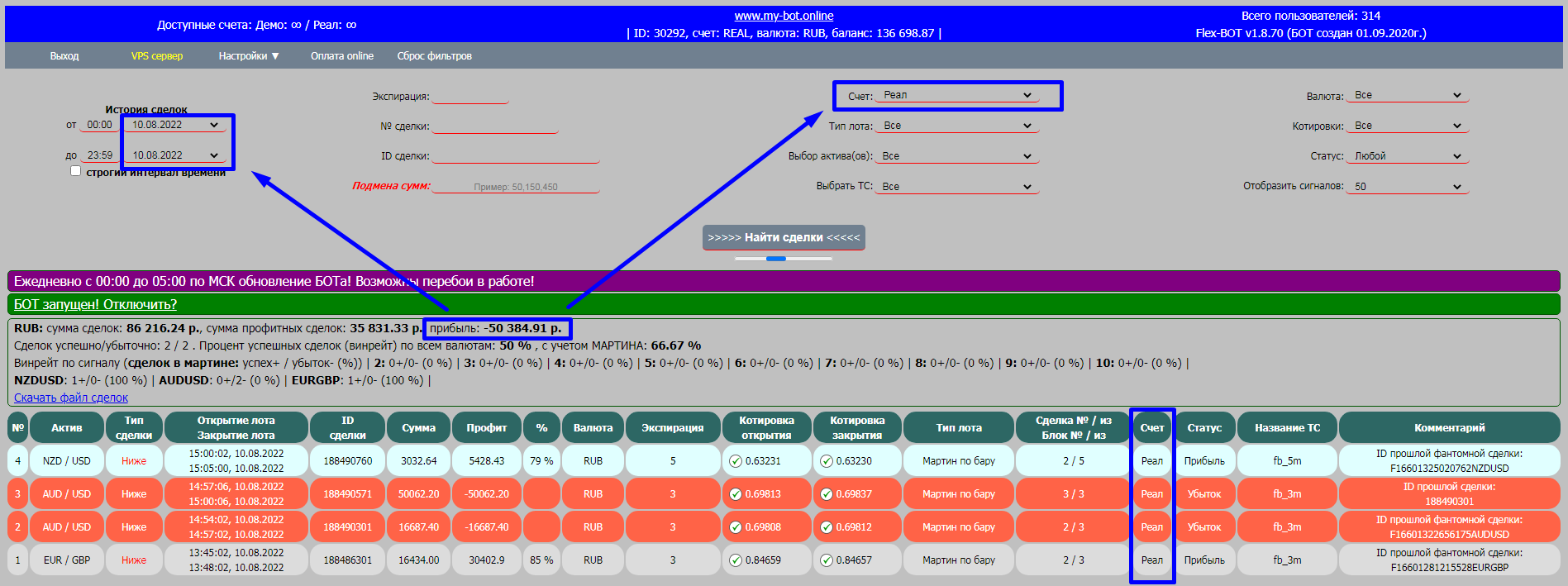Click the 'Скачать файл сделок' download link

(x=71, y=398)
